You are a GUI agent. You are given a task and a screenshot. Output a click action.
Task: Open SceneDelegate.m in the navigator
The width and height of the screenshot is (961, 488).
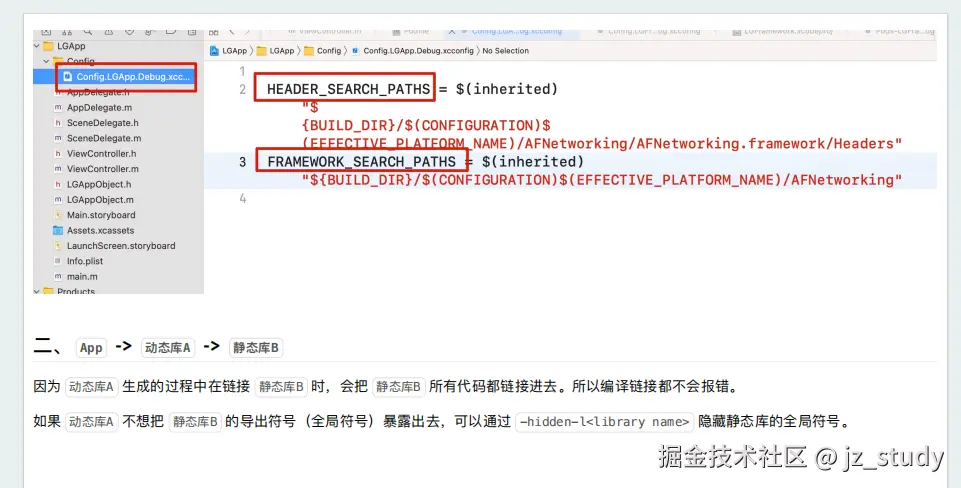pos(104,138)
